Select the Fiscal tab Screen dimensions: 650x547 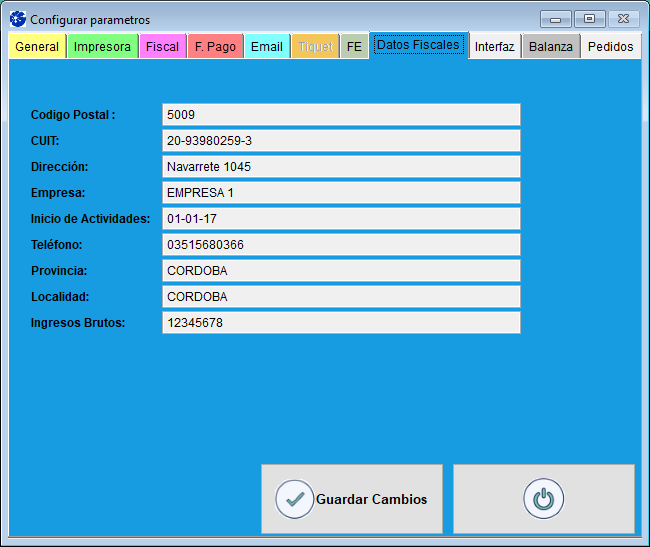tap(162, 47)
